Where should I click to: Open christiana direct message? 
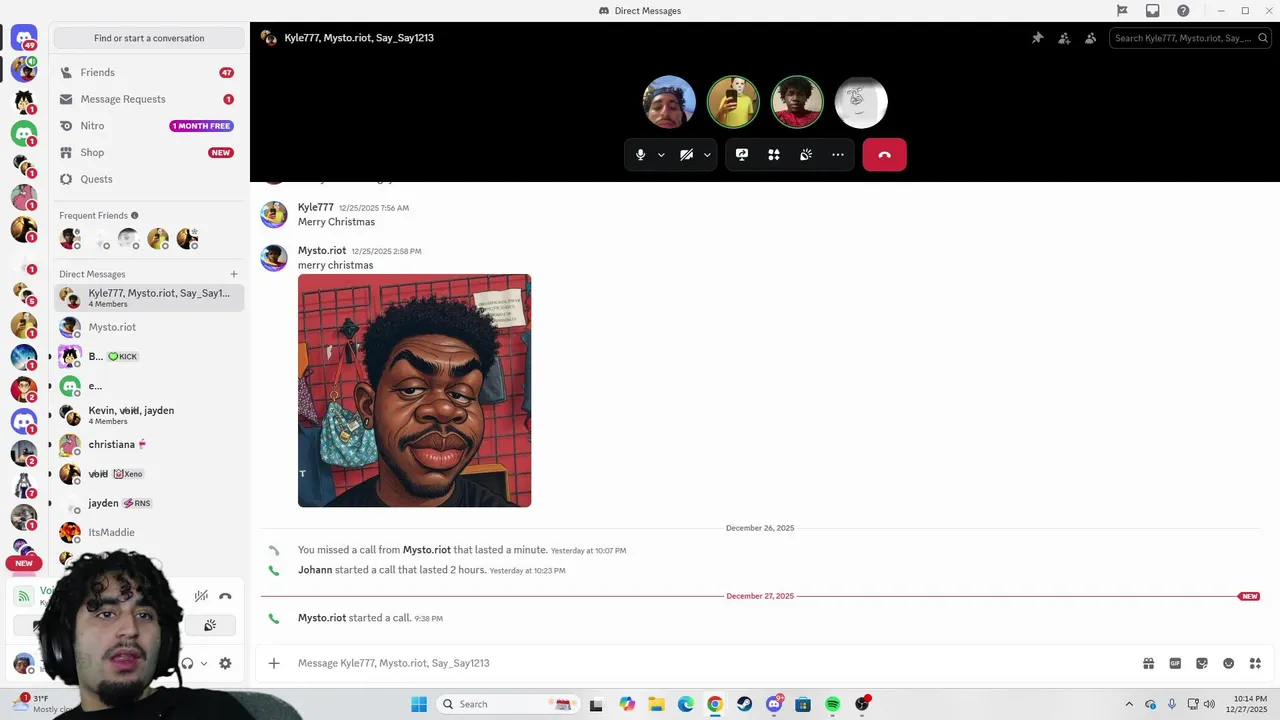pos(149,445)
